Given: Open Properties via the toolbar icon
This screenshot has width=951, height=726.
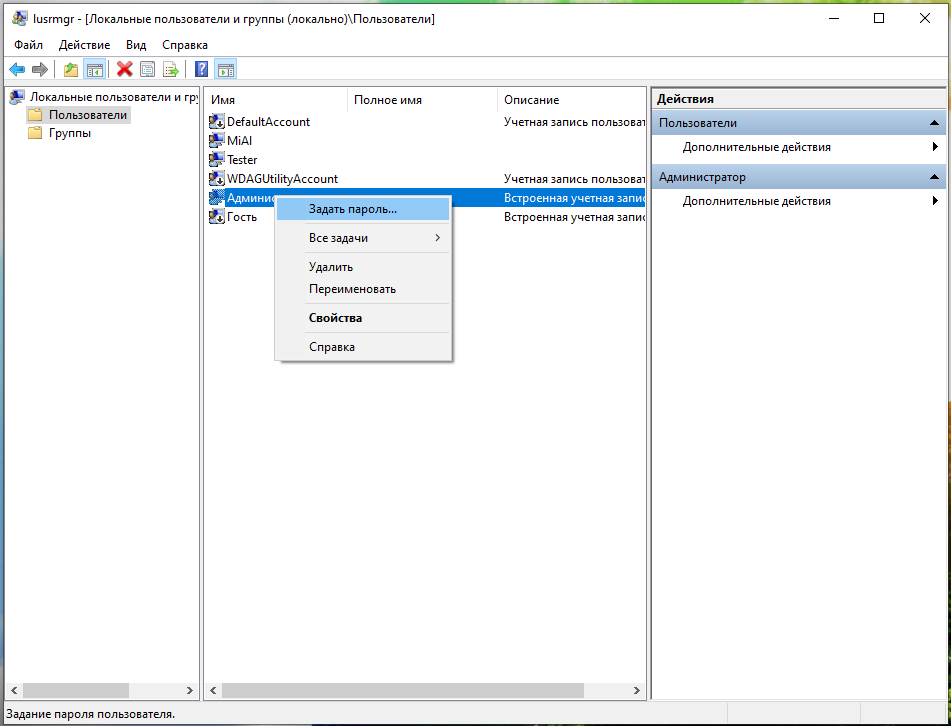Looking at the screenshot, I should pyautogui.click(x=148, y=69).
